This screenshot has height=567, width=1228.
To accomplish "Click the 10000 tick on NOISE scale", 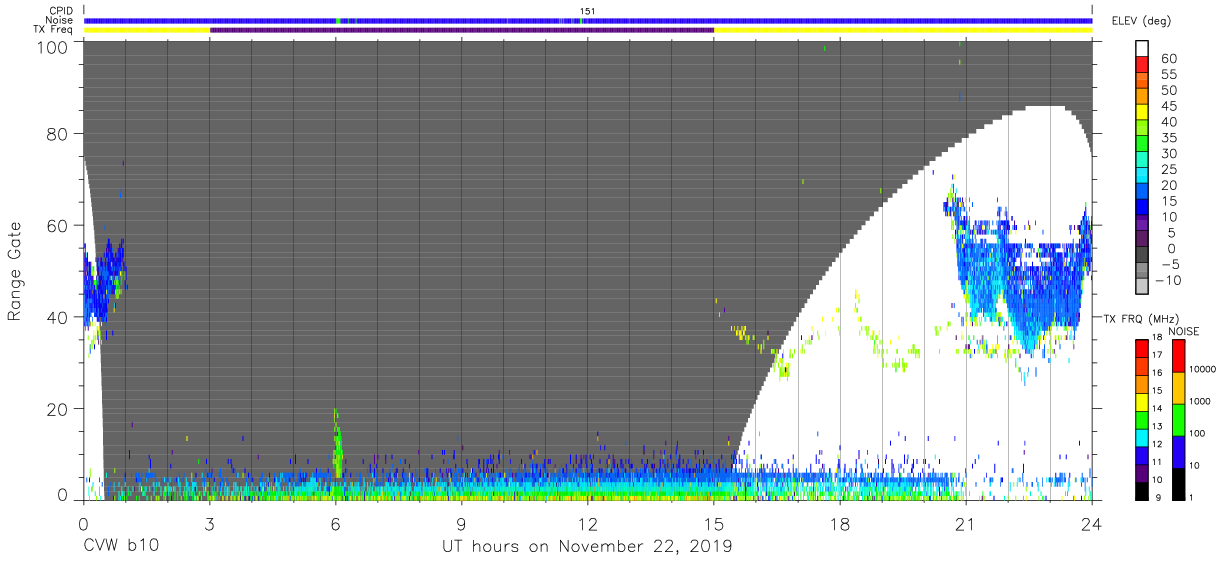I will tap(1205, 370).
